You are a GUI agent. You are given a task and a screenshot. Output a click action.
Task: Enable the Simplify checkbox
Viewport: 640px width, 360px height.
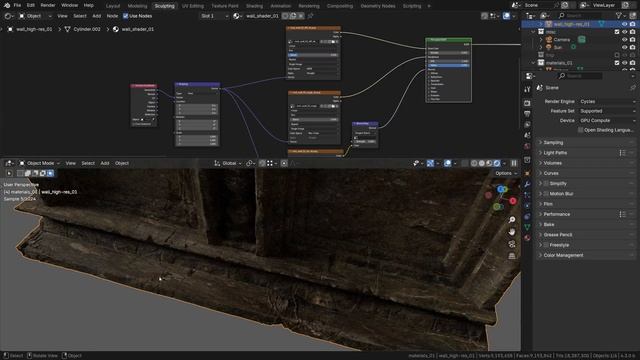(x=546, y=184)
